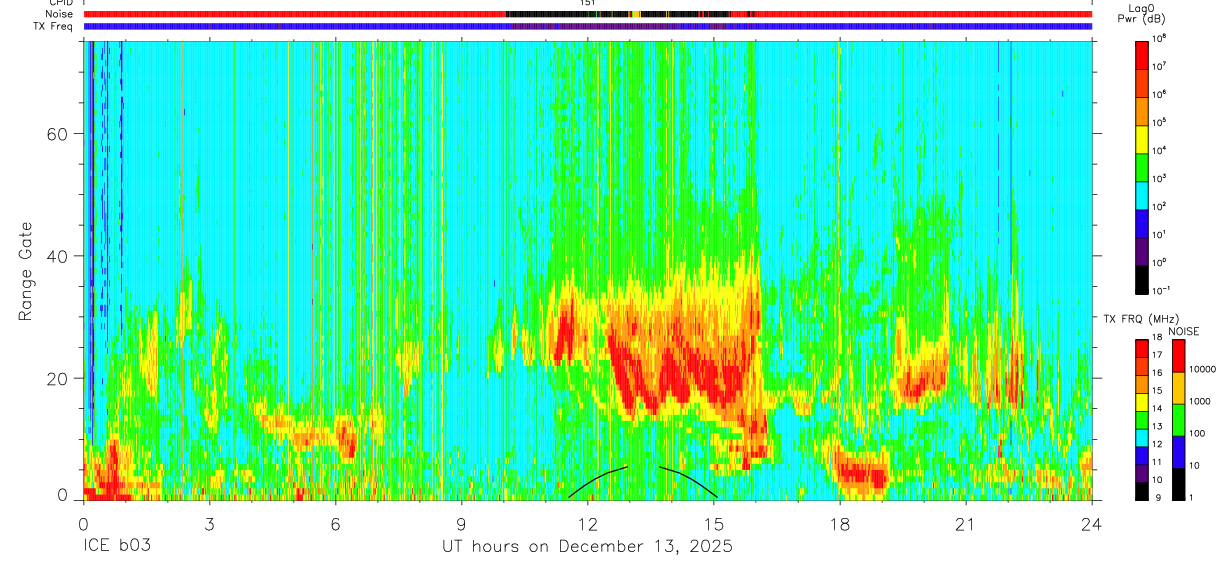Click the x-axis hour label 24
Viewport: 1228px width, 567px height.
tap(1092, 523)
